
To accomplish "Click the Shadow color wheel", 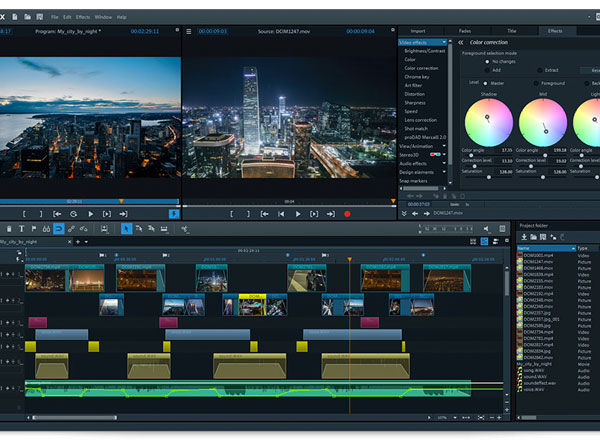I will pos(489,122).
